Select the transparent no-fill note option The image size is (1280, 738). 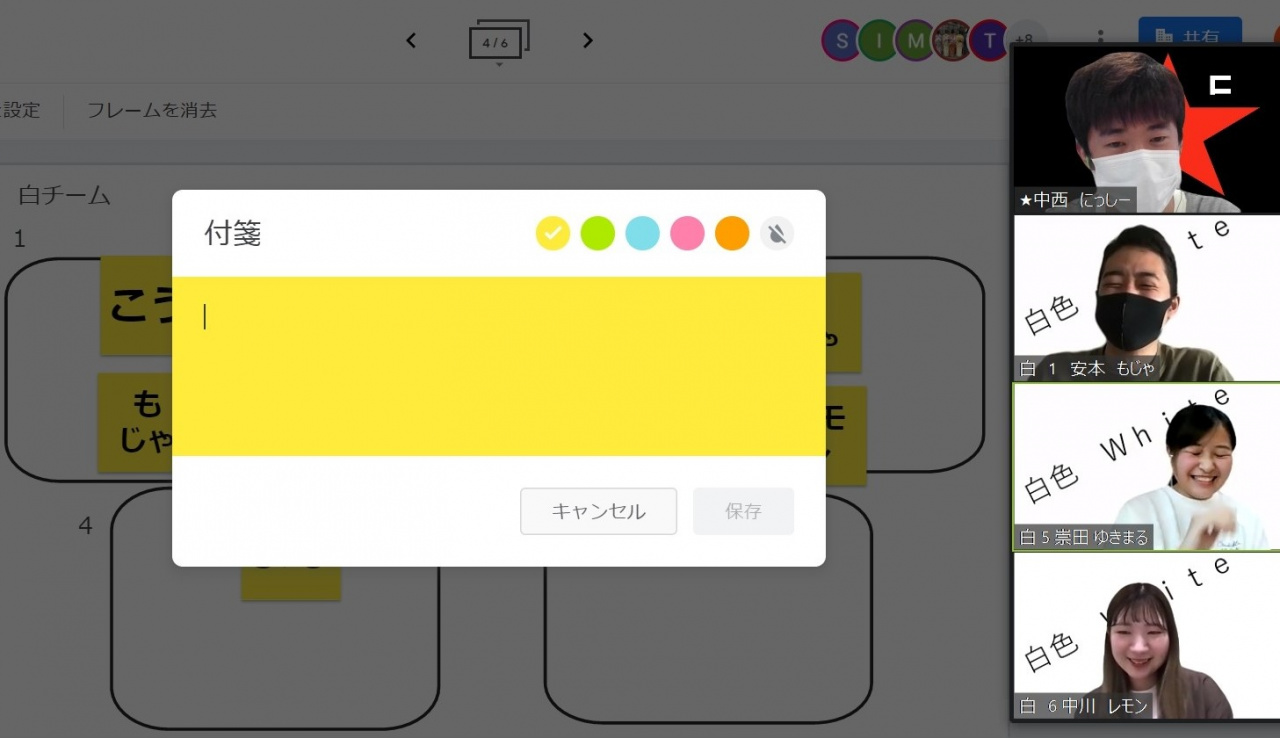point(777,233)
